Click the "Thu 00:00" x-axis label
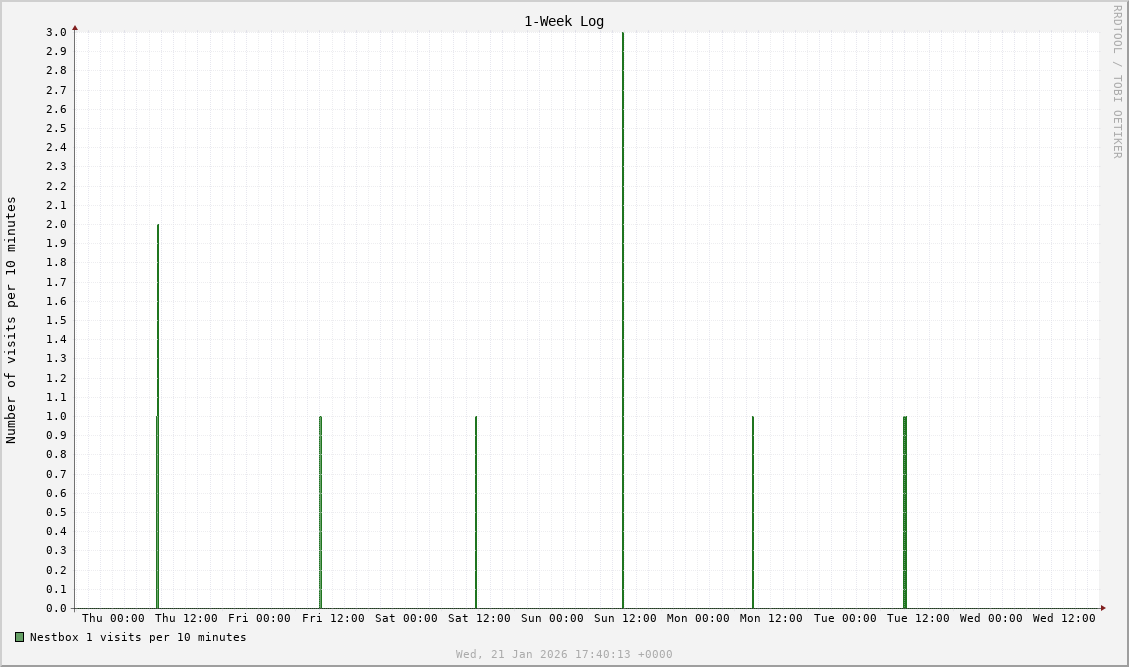The image size is (1129, 667). 113,618
